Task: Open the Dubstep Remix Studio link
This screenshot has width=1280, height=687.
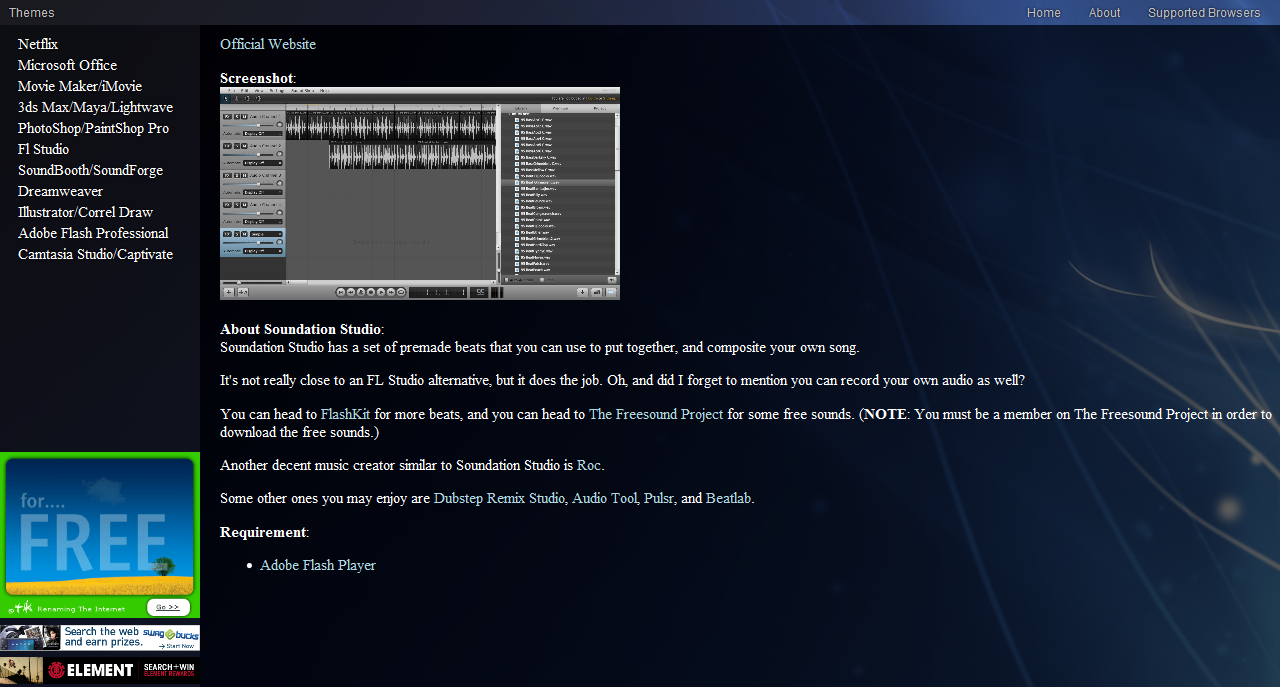Action: pos(499,498)
